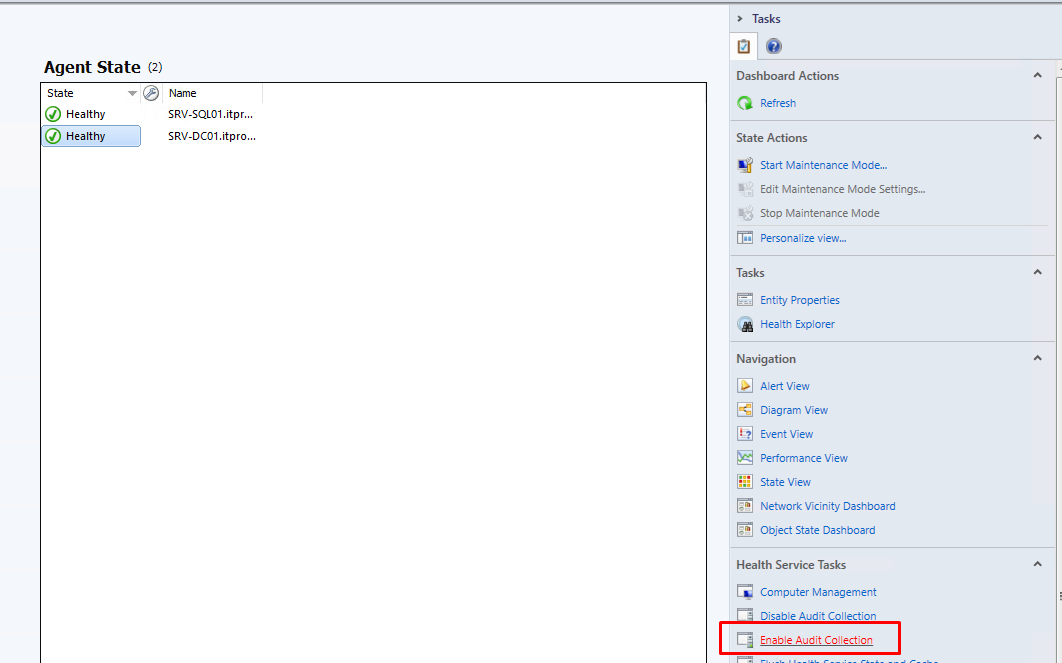Click the Entity Properties icon
The width and height of the screenshot is (1062, 663).
(x=745, y=300)
